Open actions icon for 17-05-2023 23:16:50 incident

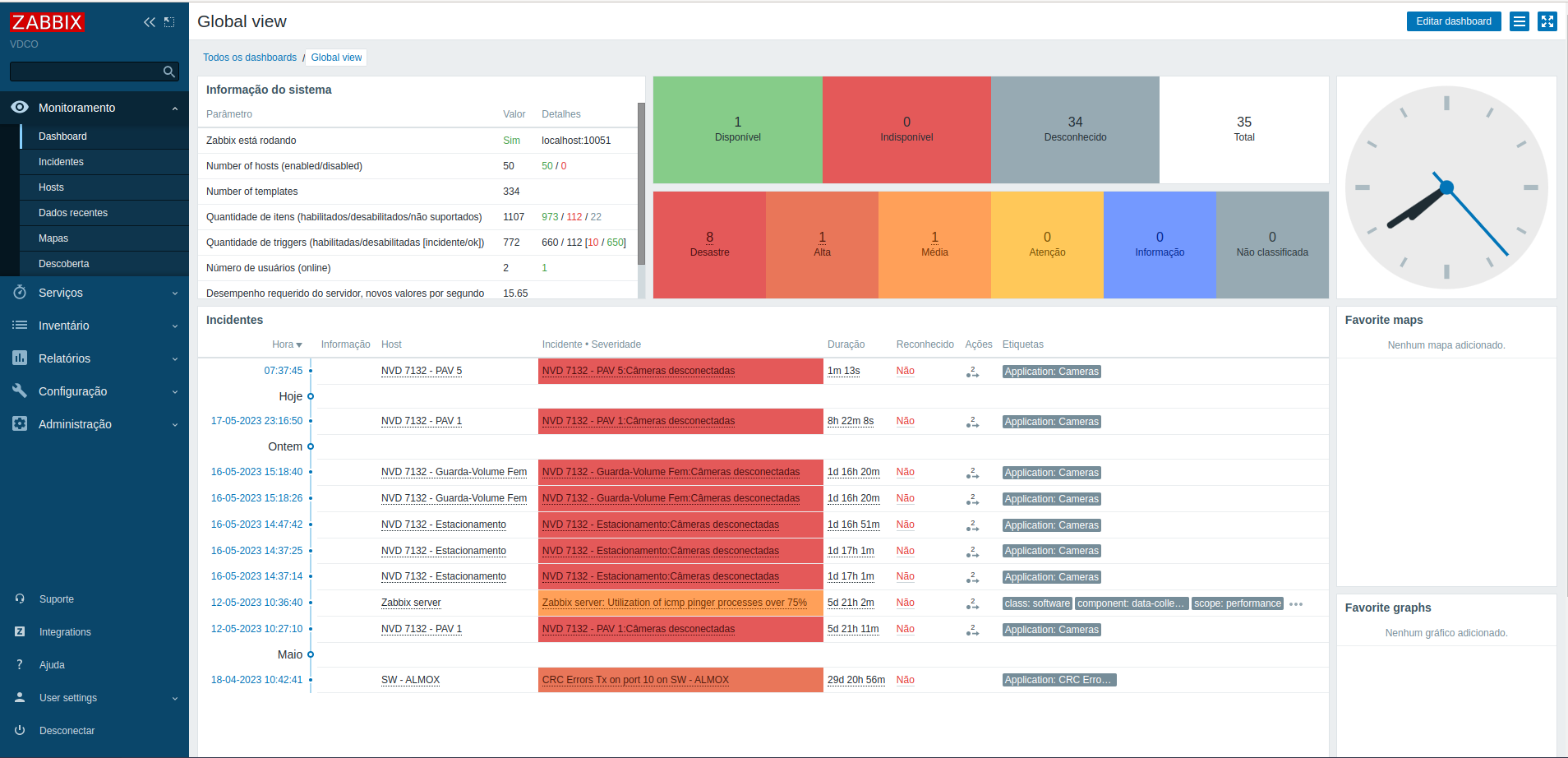pyautogui.click(x=973, y=422)
